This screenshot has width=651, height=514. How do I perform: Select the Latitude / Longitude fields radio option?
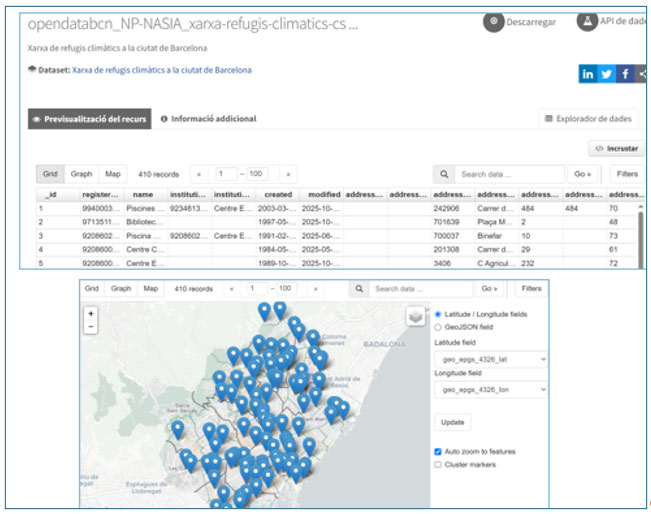pyautogui.click(x=439, y=314)
